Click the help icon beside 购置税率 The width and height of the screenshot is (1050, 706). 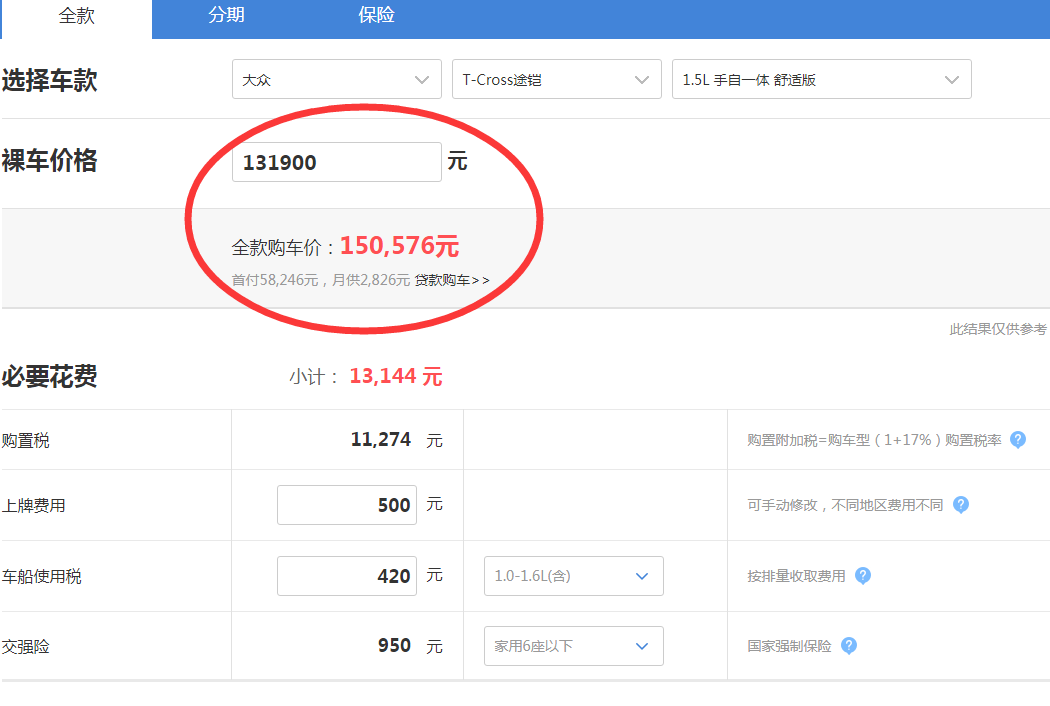[1018, 440]
